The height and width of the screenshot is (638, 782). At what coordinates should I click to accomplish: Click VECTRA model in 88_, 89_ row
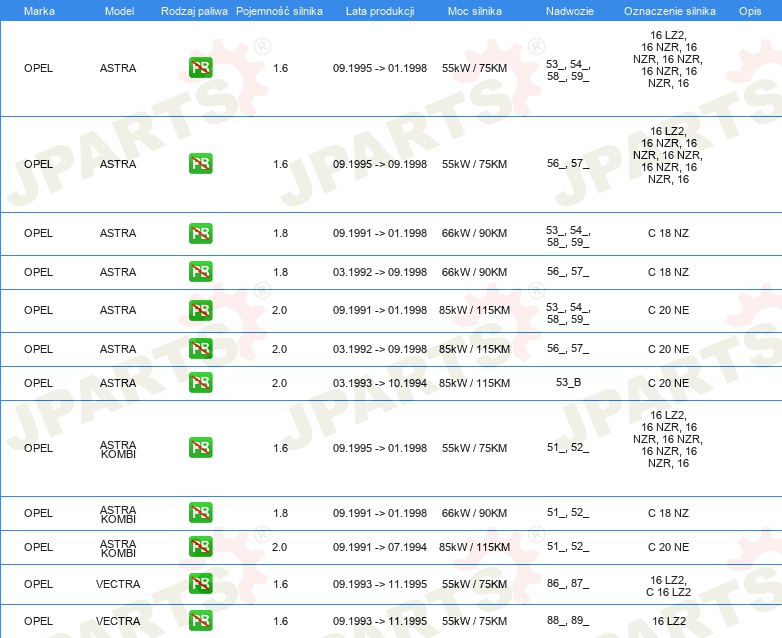(118, 621)
